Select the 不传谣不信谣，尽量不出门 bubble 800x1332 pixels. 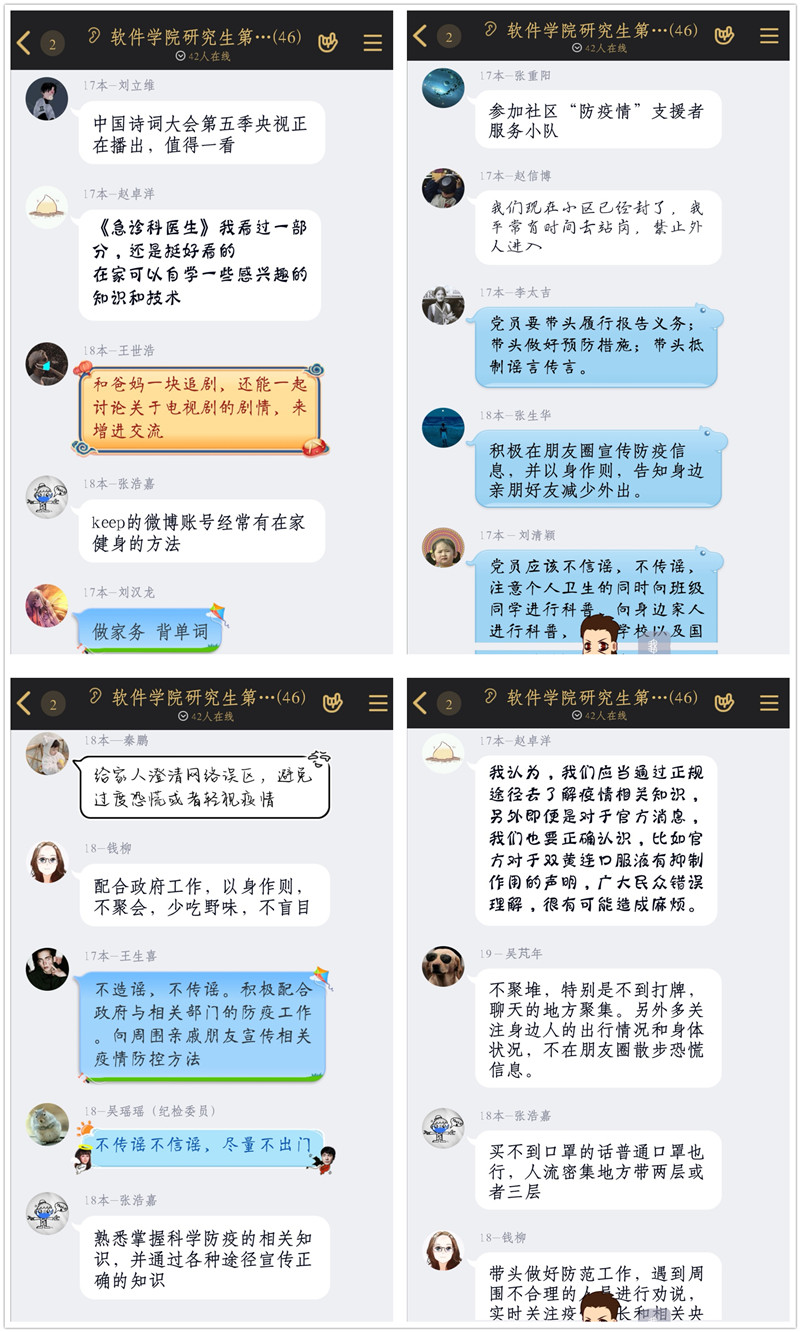point(203,1145)
